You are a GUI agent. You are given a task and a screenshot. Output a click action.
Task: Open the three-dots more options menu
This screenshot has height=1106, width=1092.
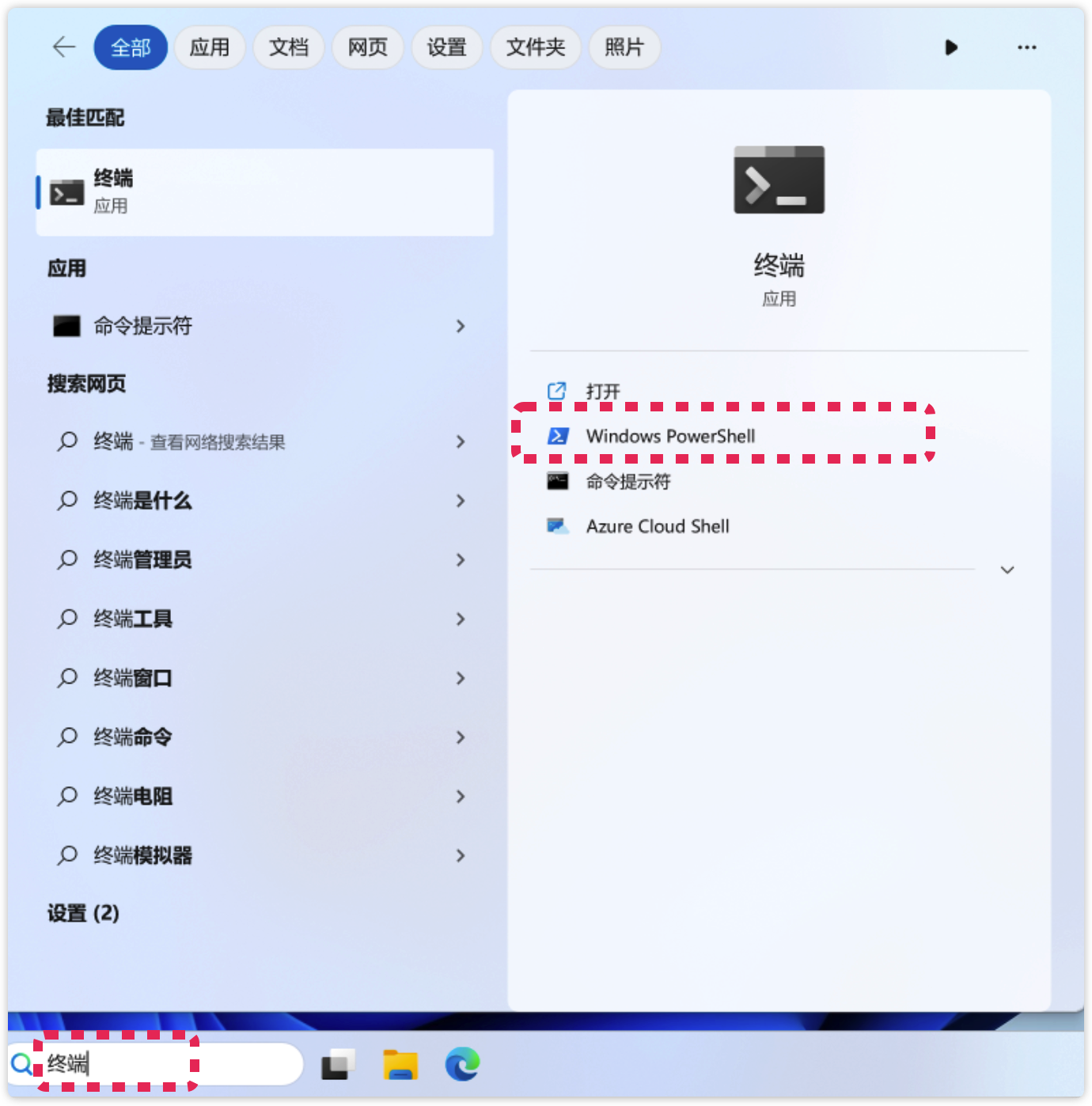pos(1026,47)
